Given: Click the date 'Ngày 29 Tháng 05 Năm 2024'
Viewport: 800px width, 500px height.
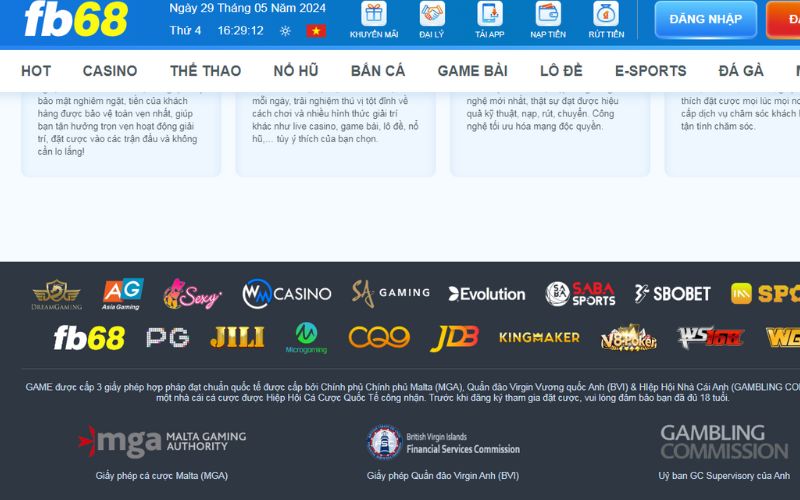Looking at the screenshot, I should (x=247, y=8).
